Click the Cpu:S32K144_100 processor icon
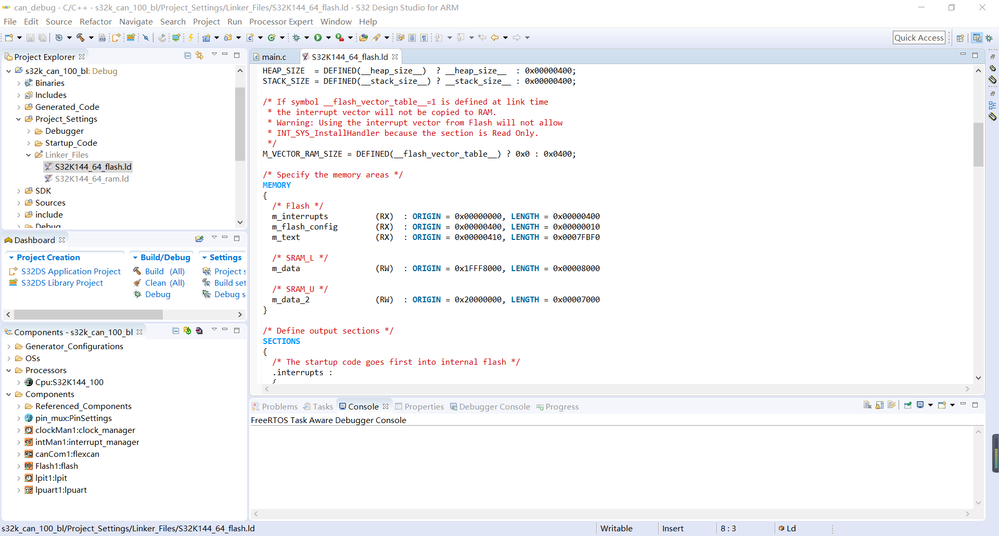This screenshot has width=999, height=536. click(28, 382)
